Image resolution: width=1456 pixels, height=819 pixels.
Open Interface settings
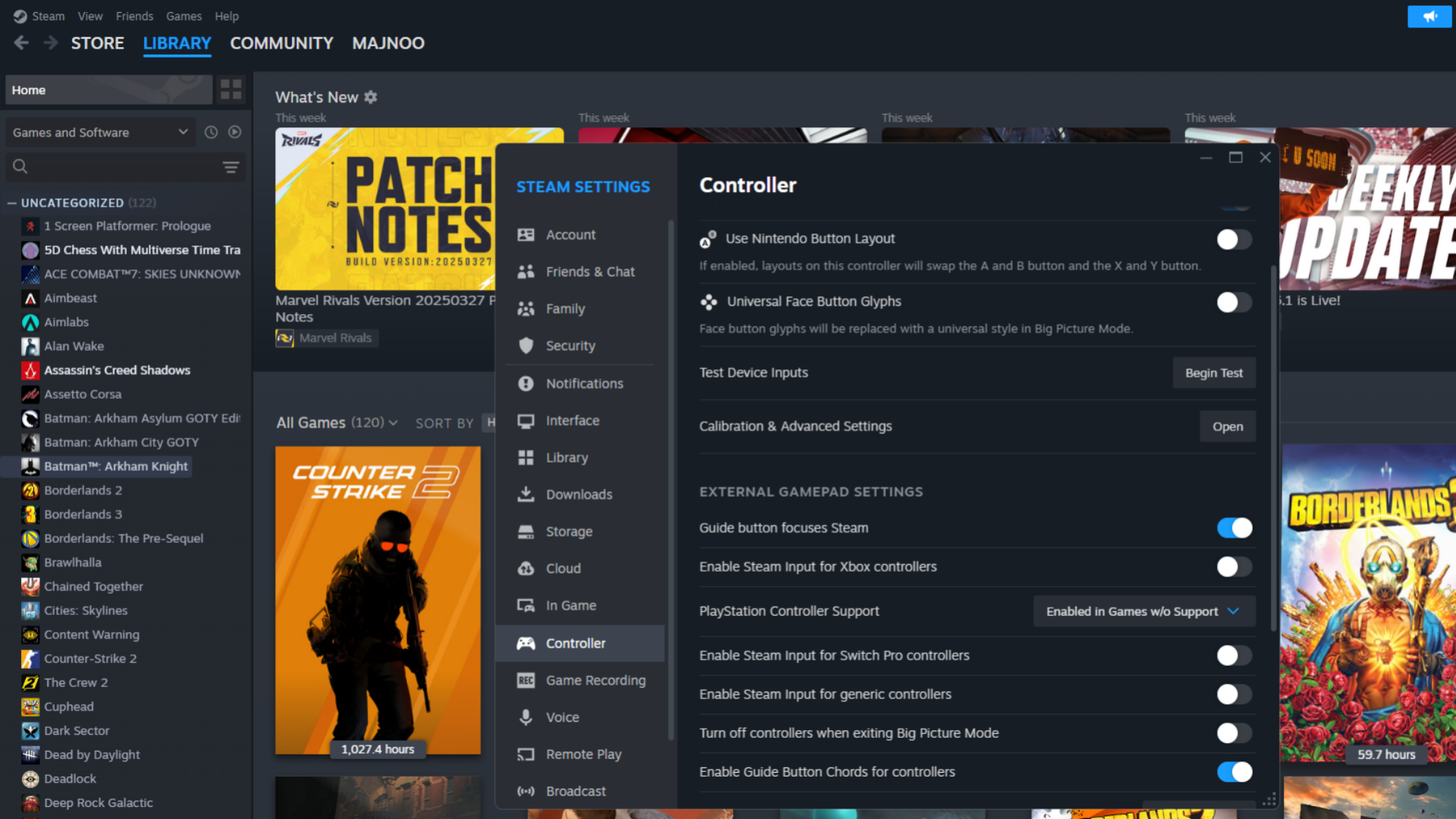point(579,421)
